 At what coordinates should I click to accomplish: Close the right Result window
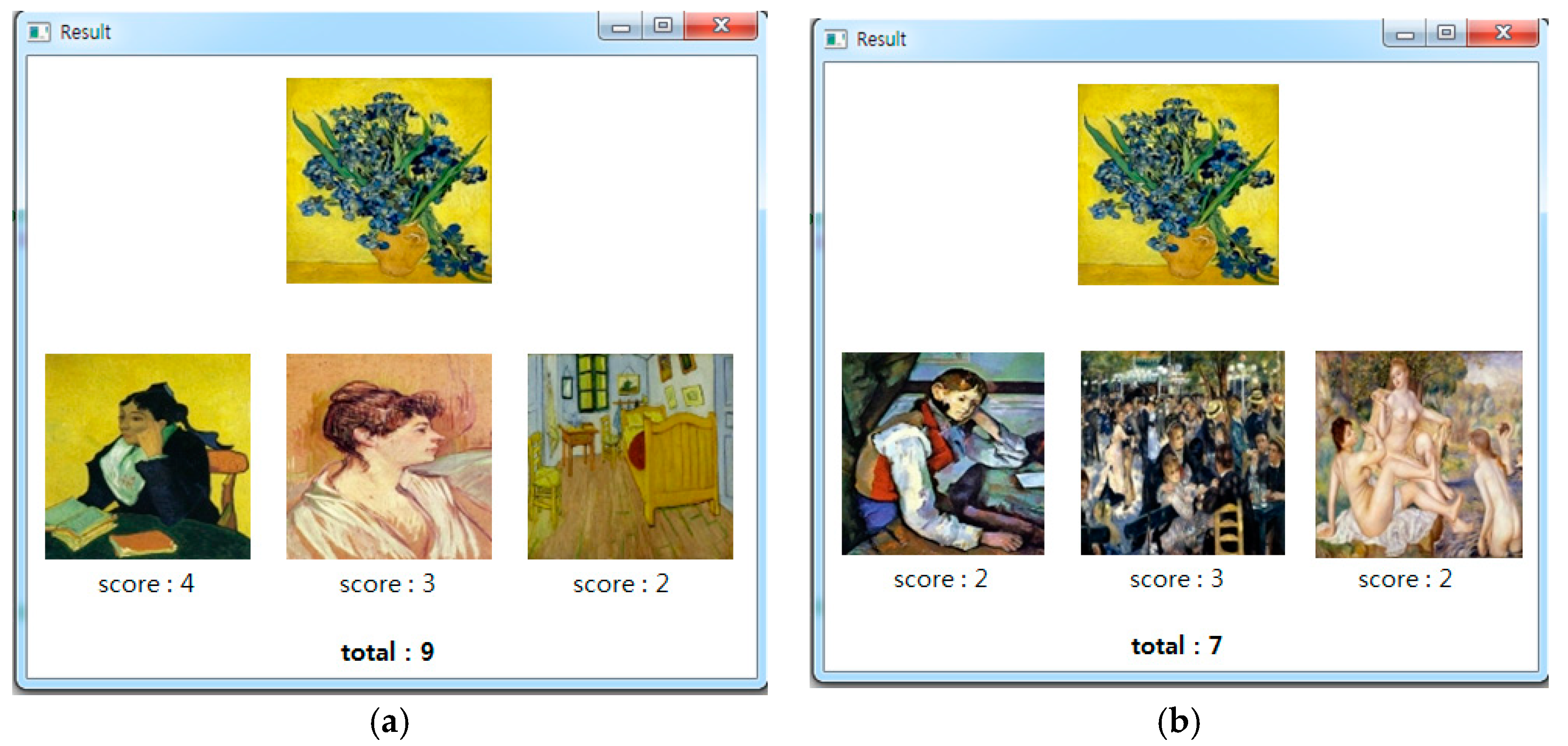(x=1503, y=33)
